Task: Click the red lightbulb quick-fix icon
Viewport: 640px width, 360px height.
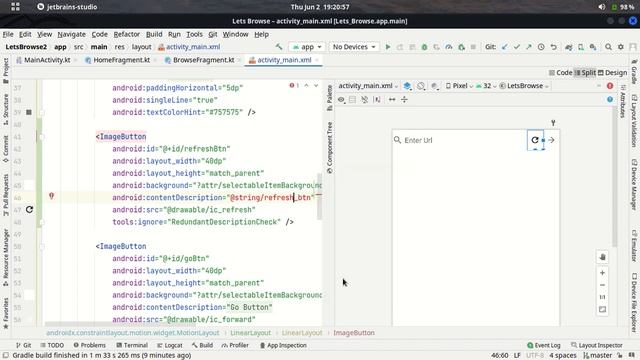Action: click(51, 196)
